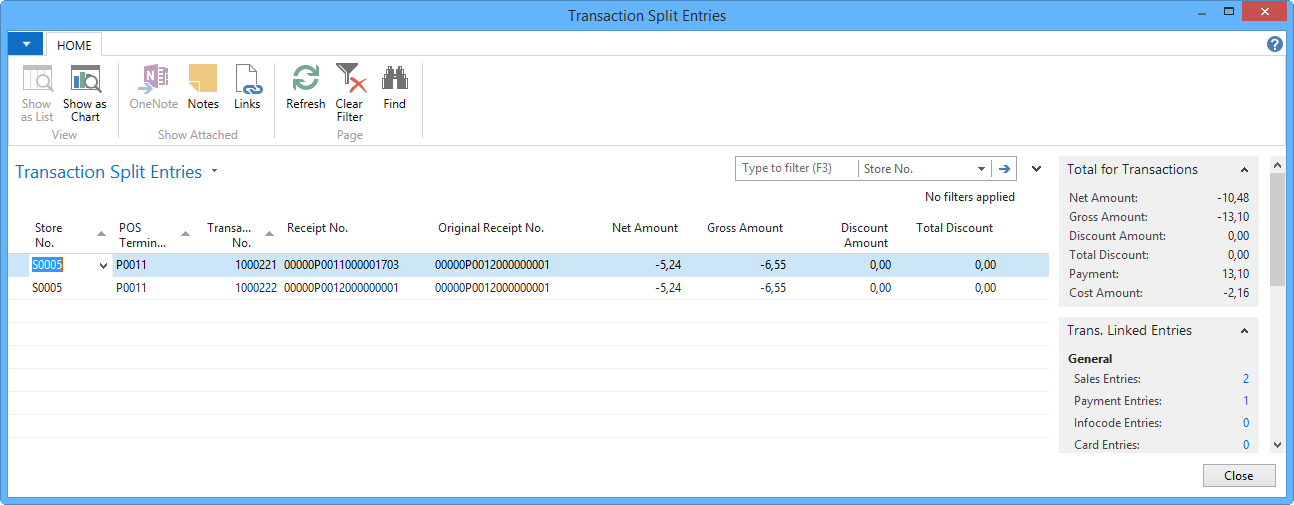
Task: Refresh the page with Refresh icon
Action: tap(305, 80)
